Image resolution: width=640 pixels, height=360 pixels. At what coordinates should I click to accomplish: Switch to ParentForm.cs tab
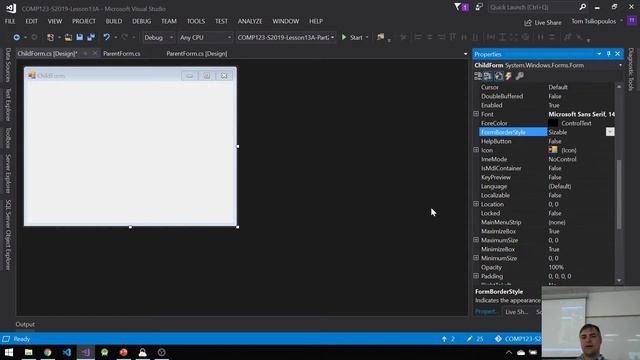pos(122,53)
